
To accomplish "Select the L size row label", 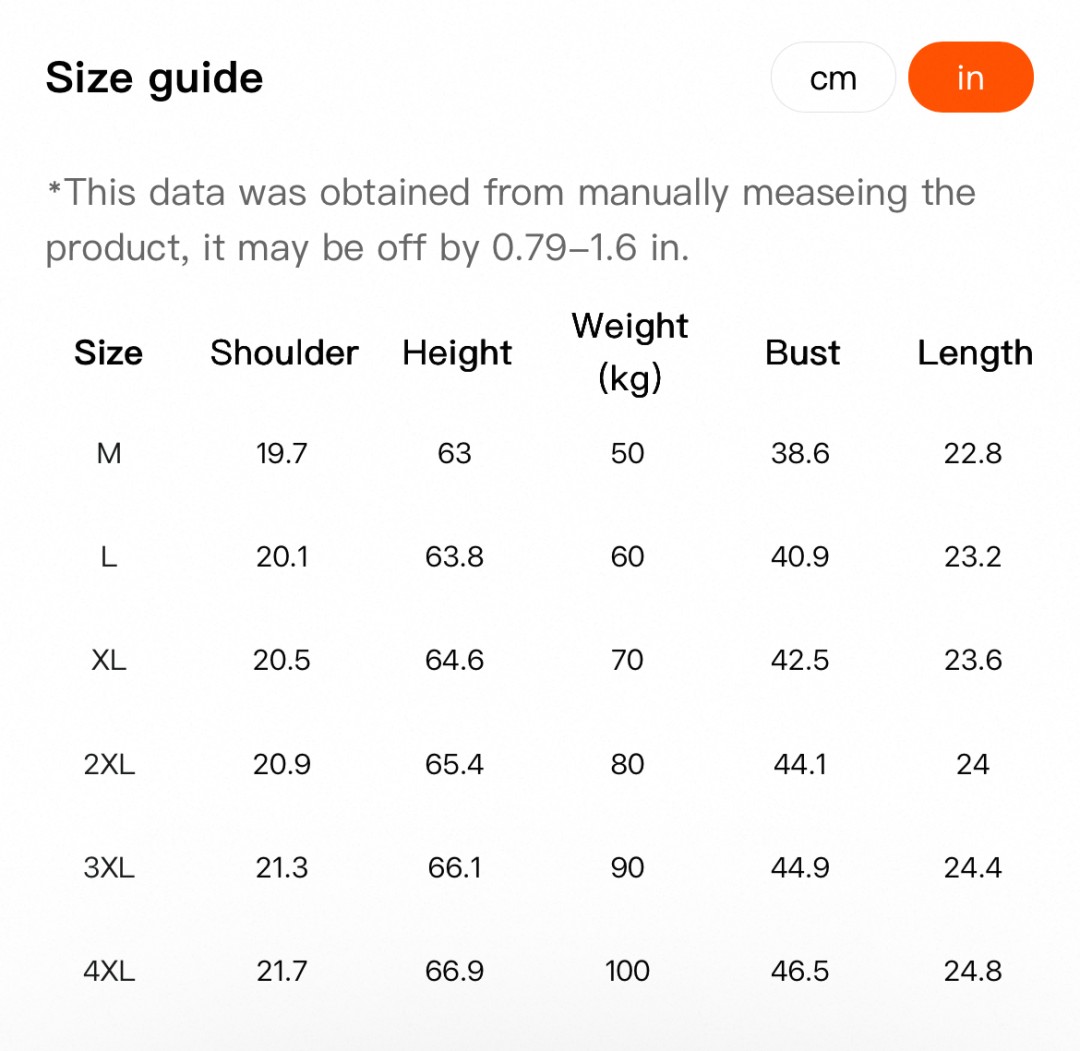I will tap(109, 557).
